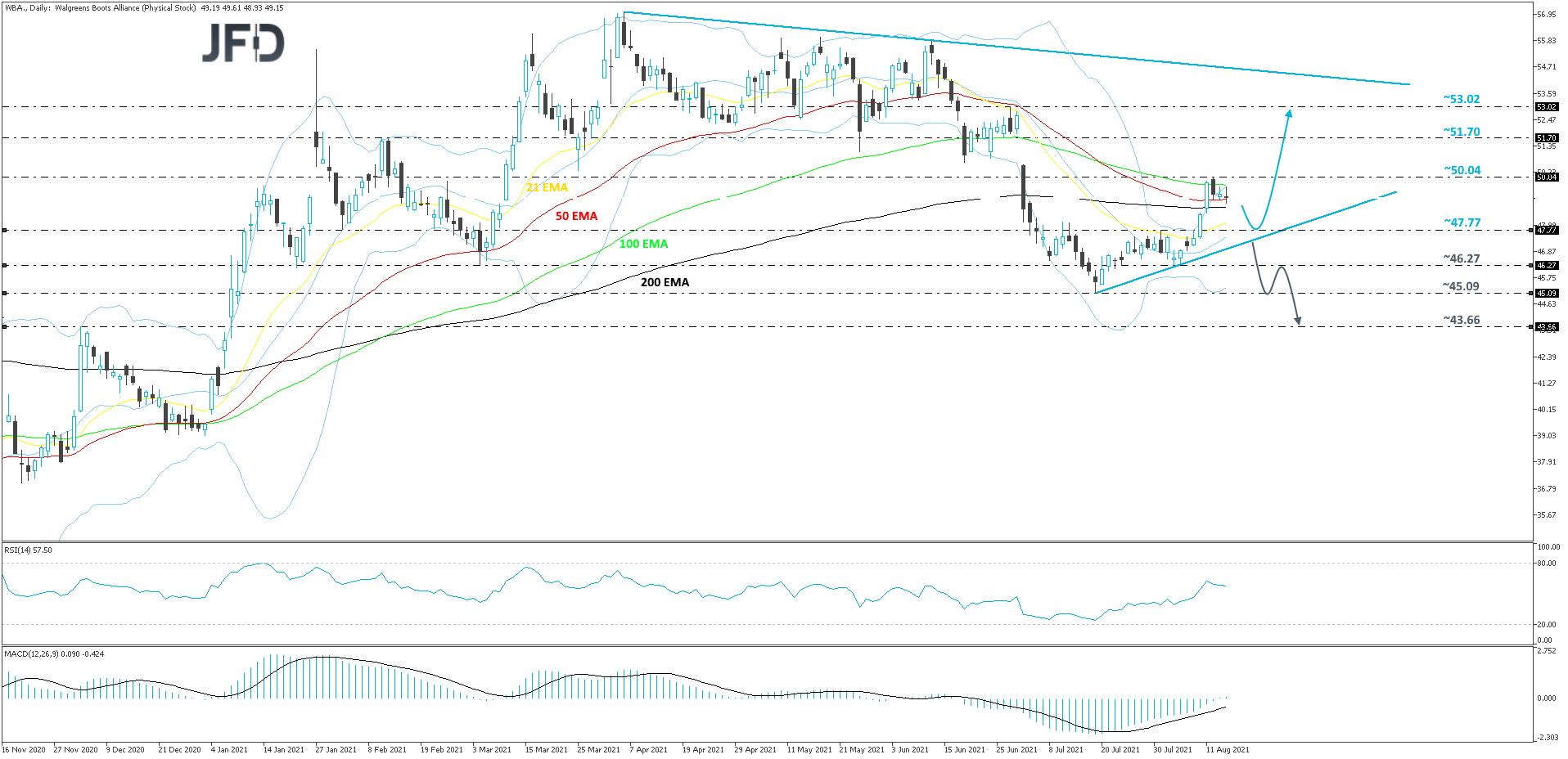Click the 2.752 value on MACD axis
The width and height of the screenshot is (1568, 759).
(x=1547, y=651)
